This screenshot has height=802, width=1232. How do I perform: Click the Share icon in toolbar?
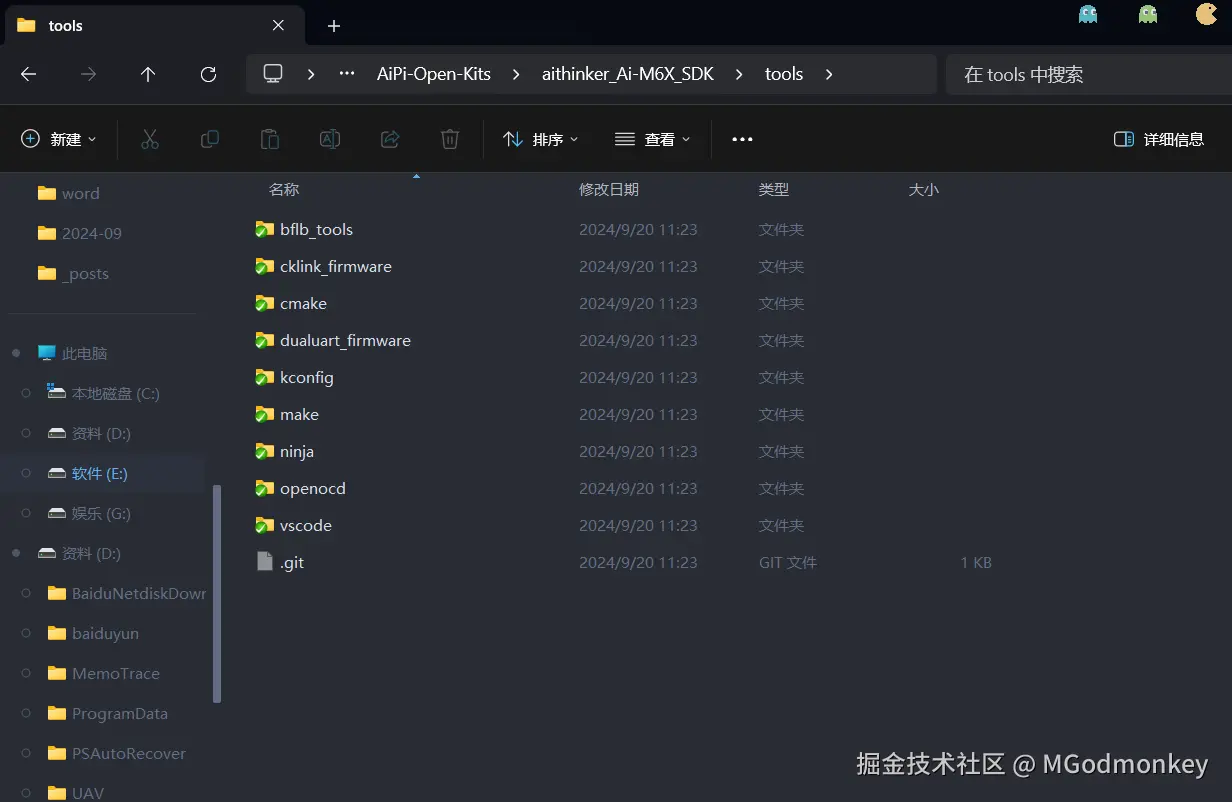point(390,139)
